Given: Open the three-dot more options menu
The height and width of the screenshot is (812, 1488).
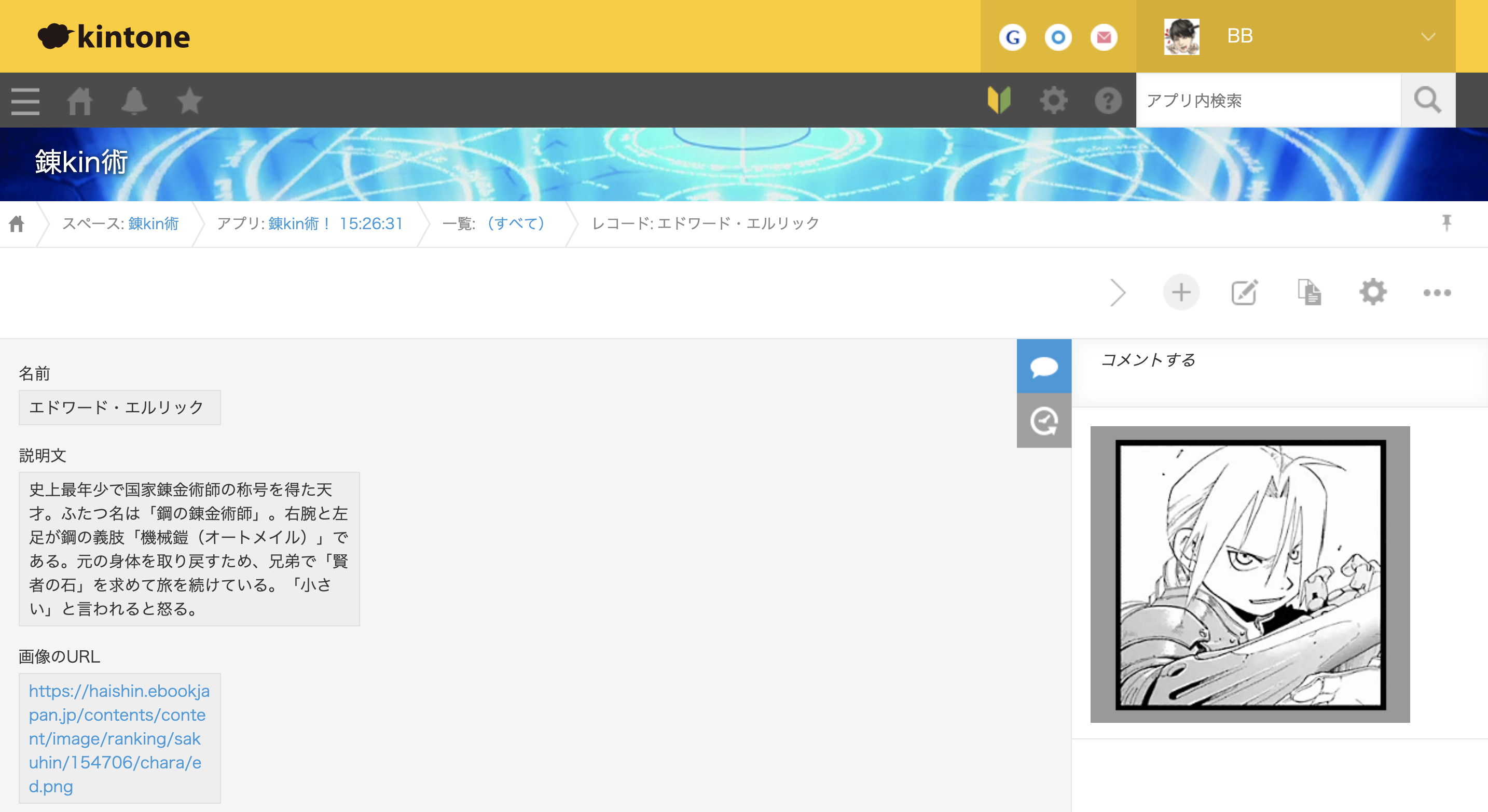Looking at the screenshot, I should pyautogui.click(x=1437, y=292).
